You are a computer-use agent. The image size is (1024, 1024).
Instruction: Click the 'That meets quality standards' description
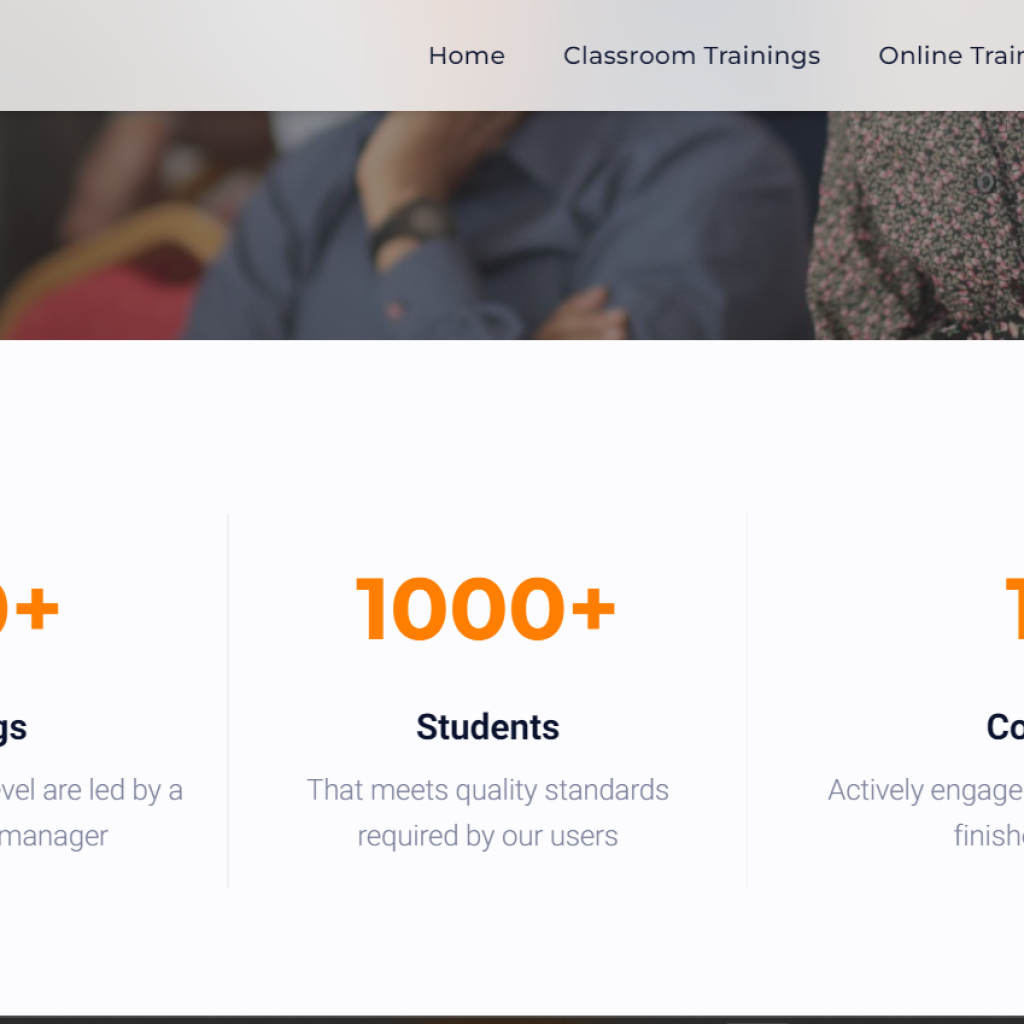pyautogui.click(x=488, y=790)
